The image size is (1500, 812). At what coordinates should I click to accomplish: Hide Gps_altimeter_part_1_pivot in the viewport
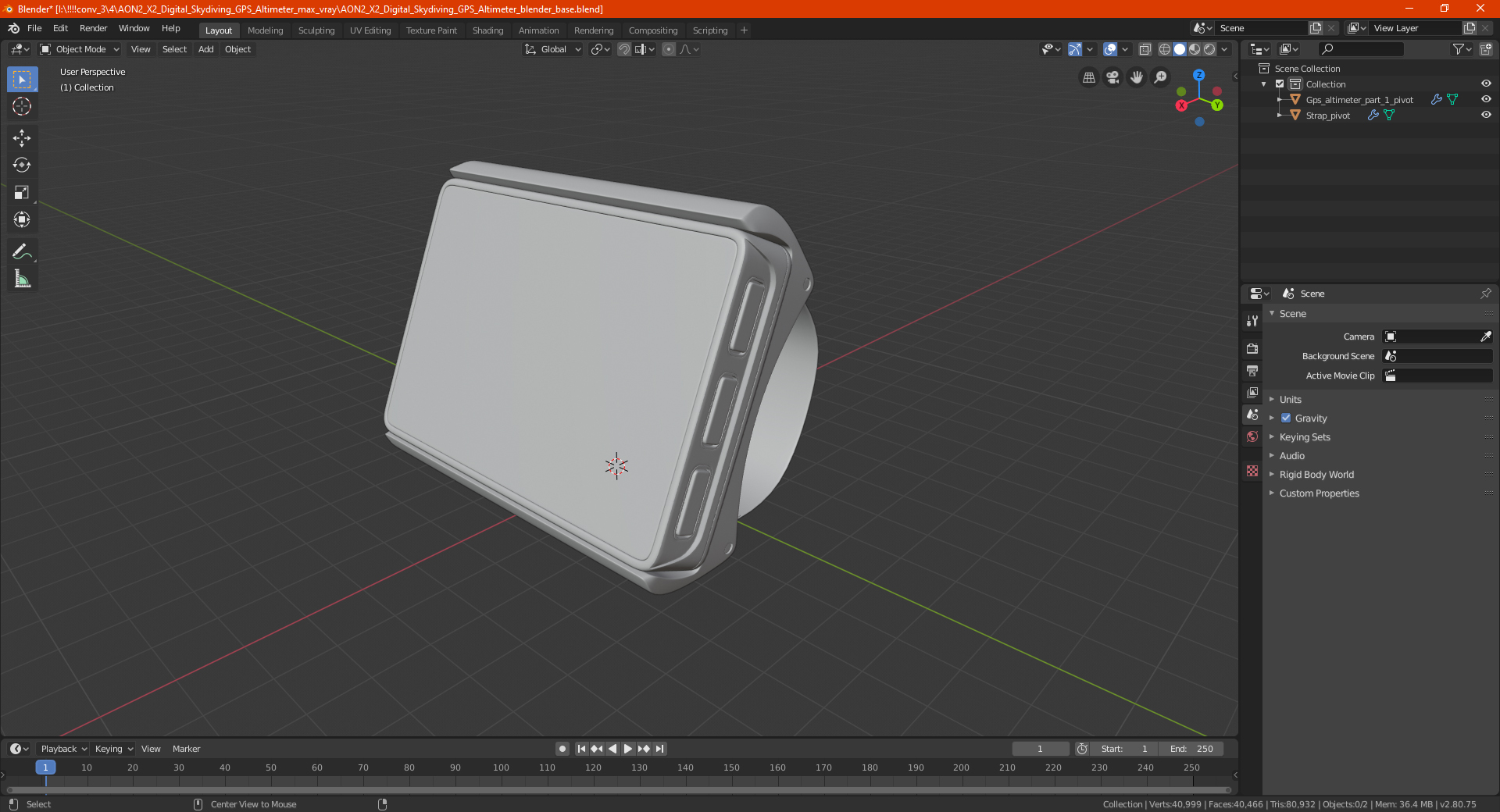1486,99
